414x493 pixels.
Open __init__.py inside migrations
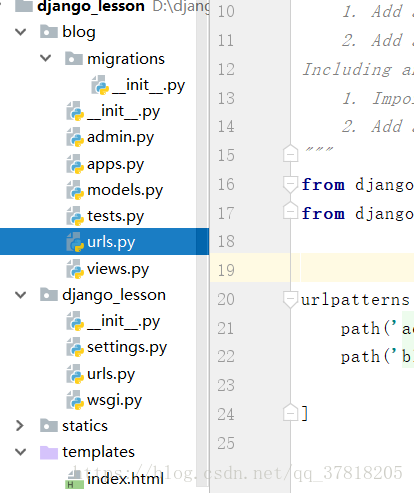pyautogui.click(x=148, y=85)
